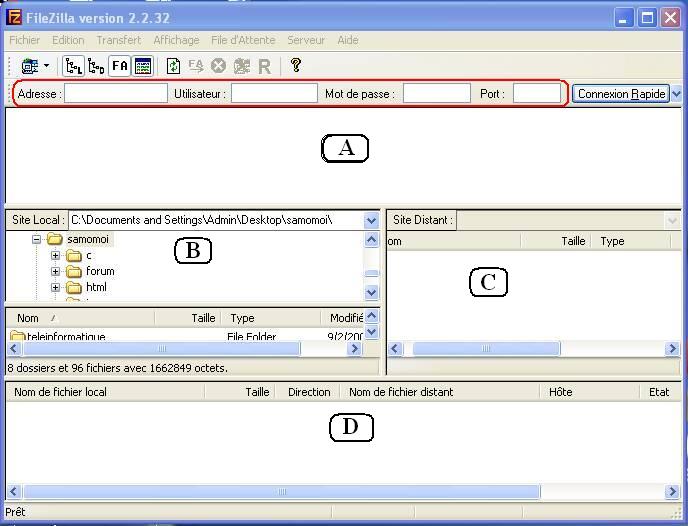Click the refresh file list icon
This screenshot has height=526, width=688.
[x=173, y=66]
